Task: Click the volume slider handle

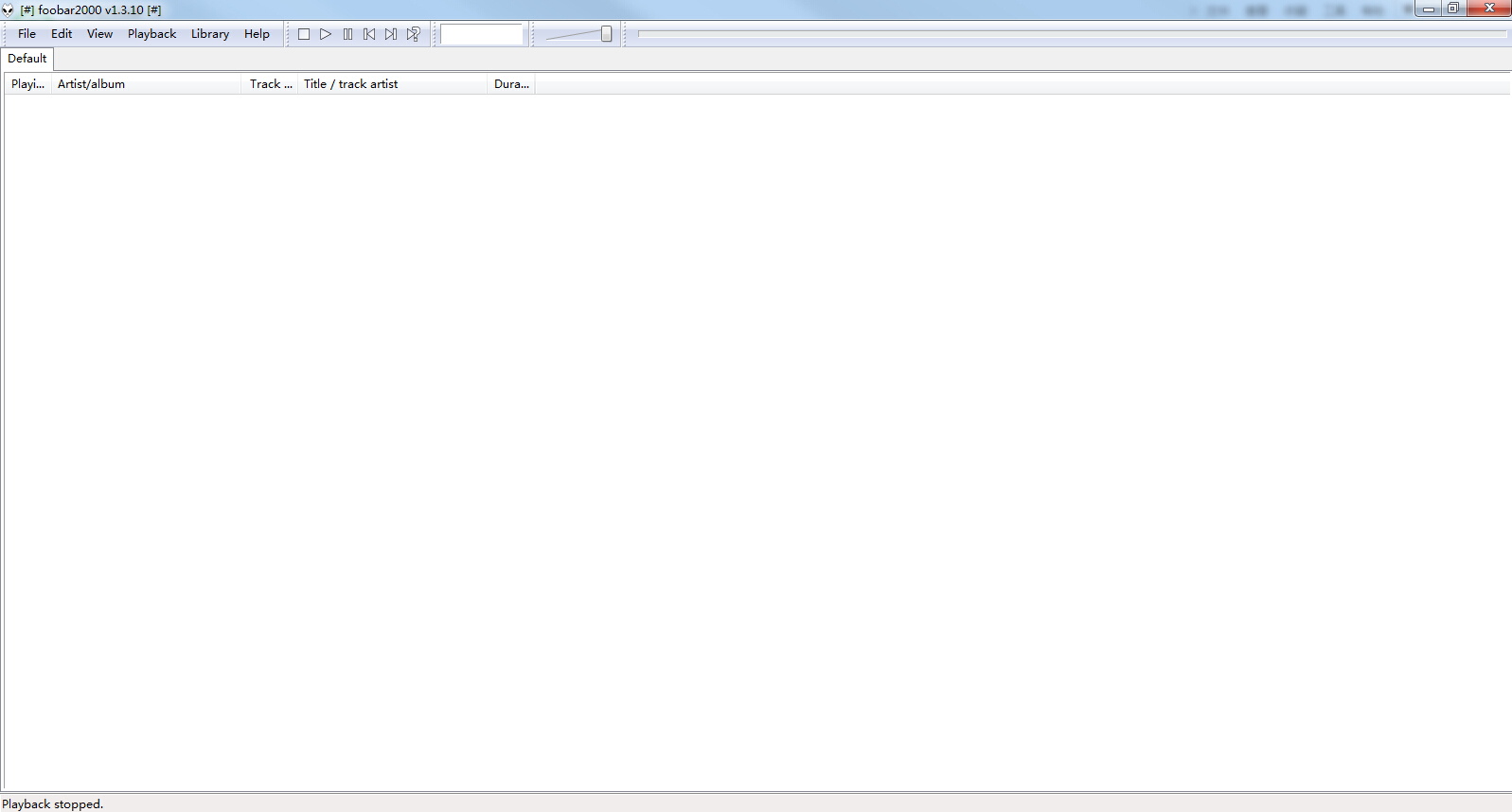Action: pos(607,34)
